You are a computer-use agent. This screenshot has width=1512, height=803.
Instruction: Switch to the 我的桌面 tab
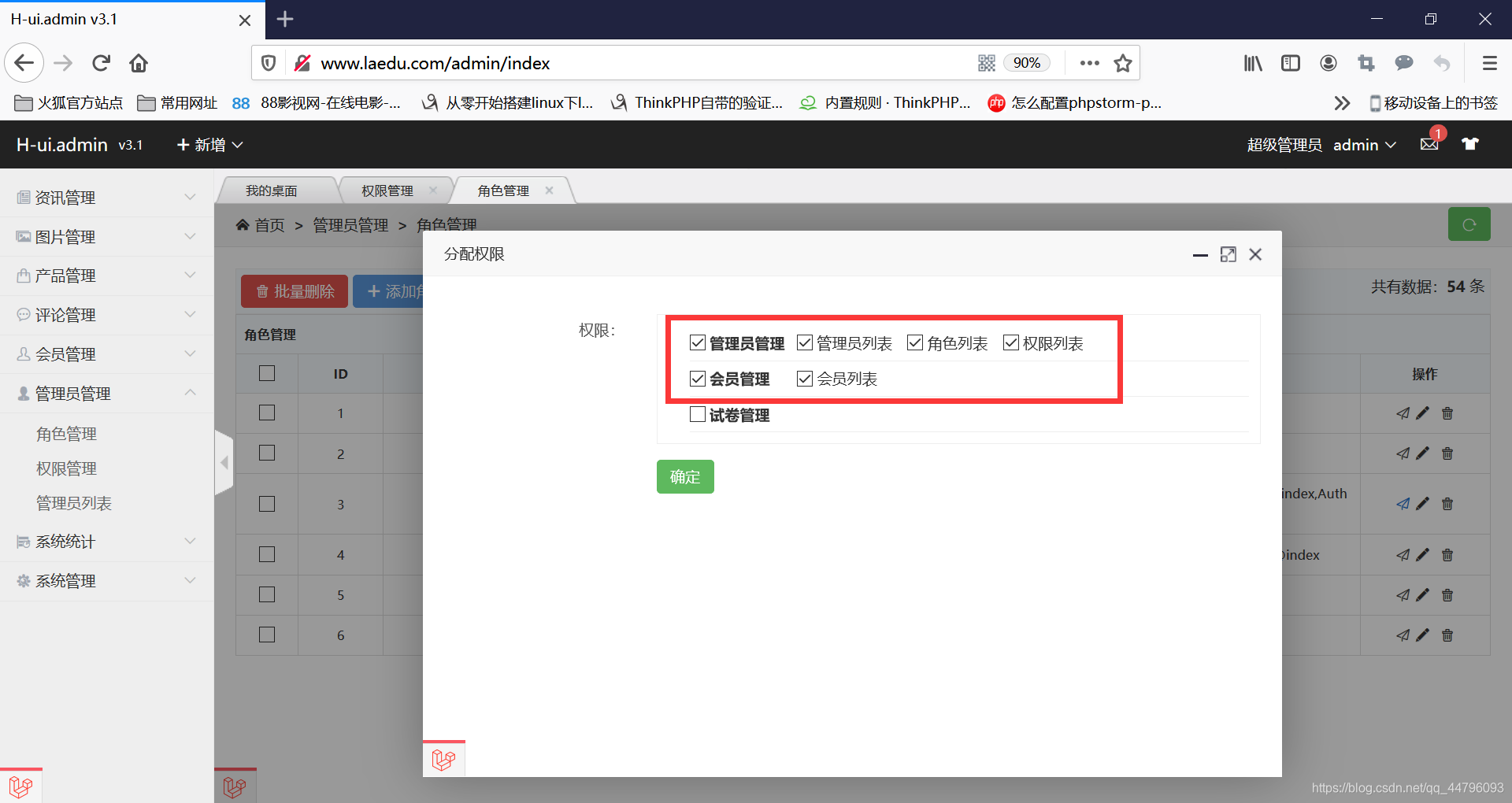pyautogui.click(x=272, y=191)
